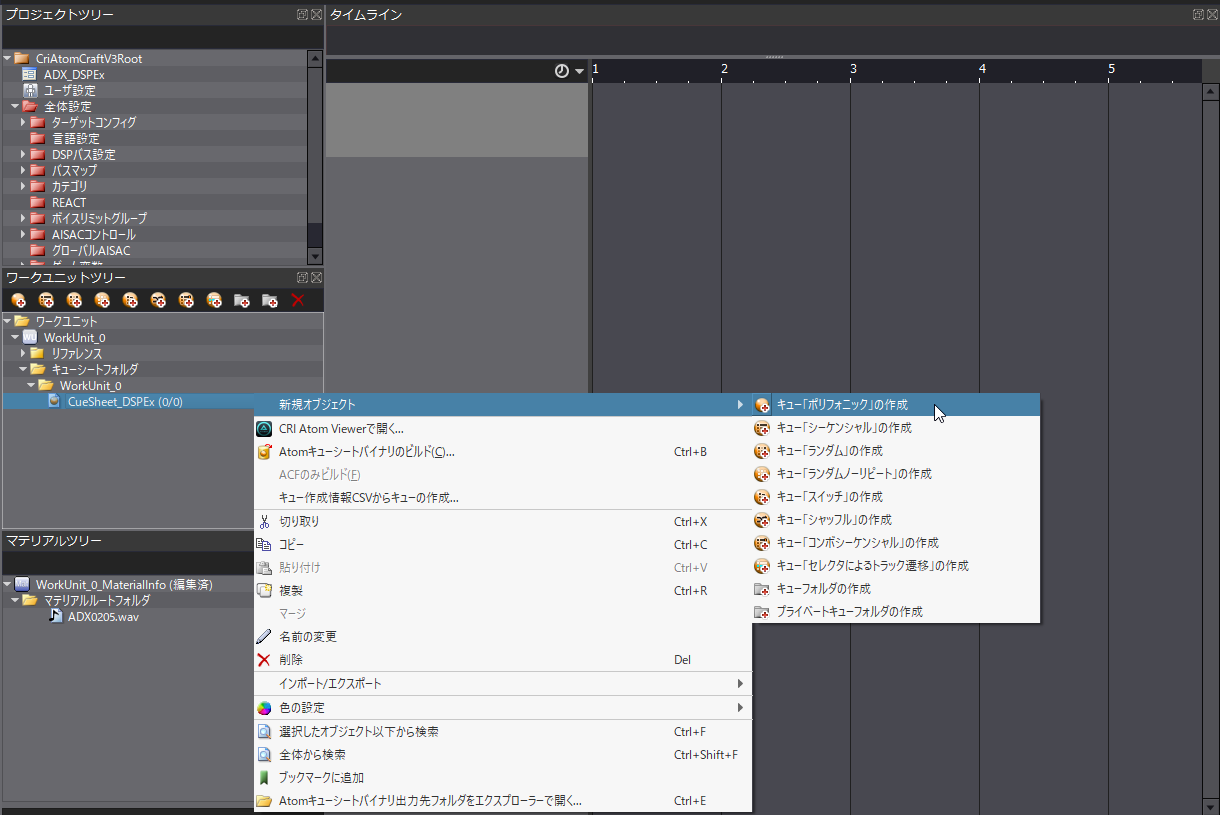This screenshot has height=815, width=1220.
Task: Click the create private cue folder toolbar icon
Action: pos(270,300)
